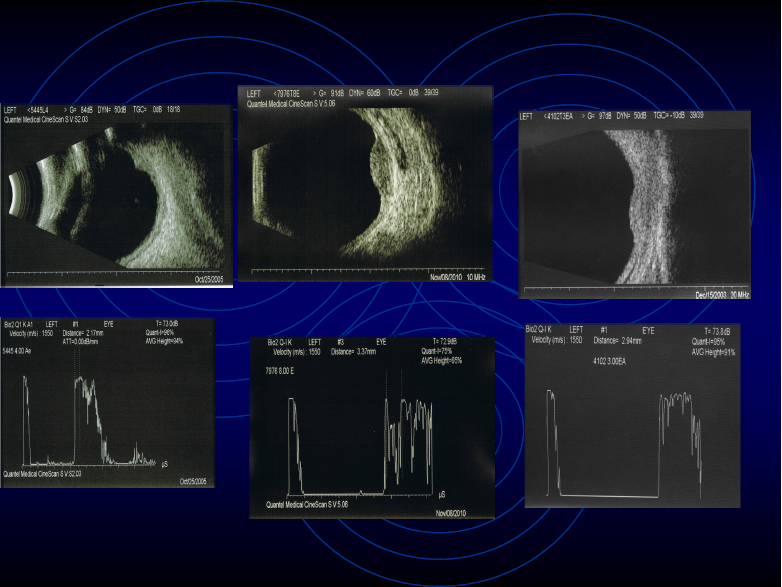The width and height of the screenshot is (782, 587).
Task: Click the '<5445L4' ID text
Action: (x=38, y=110)
